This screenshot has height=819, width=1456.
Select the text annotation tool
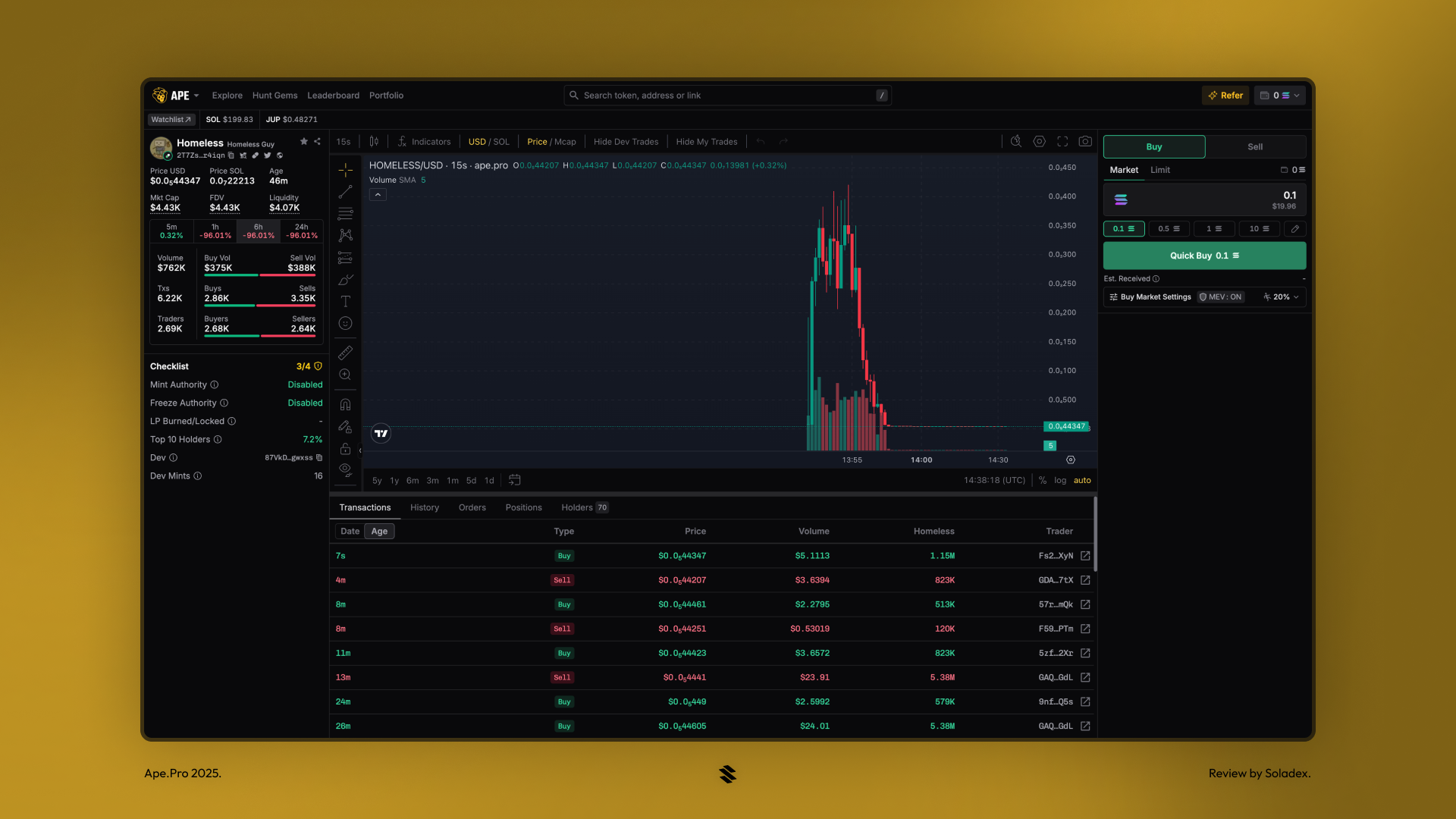pyautogui.click(x=345, y=302)
